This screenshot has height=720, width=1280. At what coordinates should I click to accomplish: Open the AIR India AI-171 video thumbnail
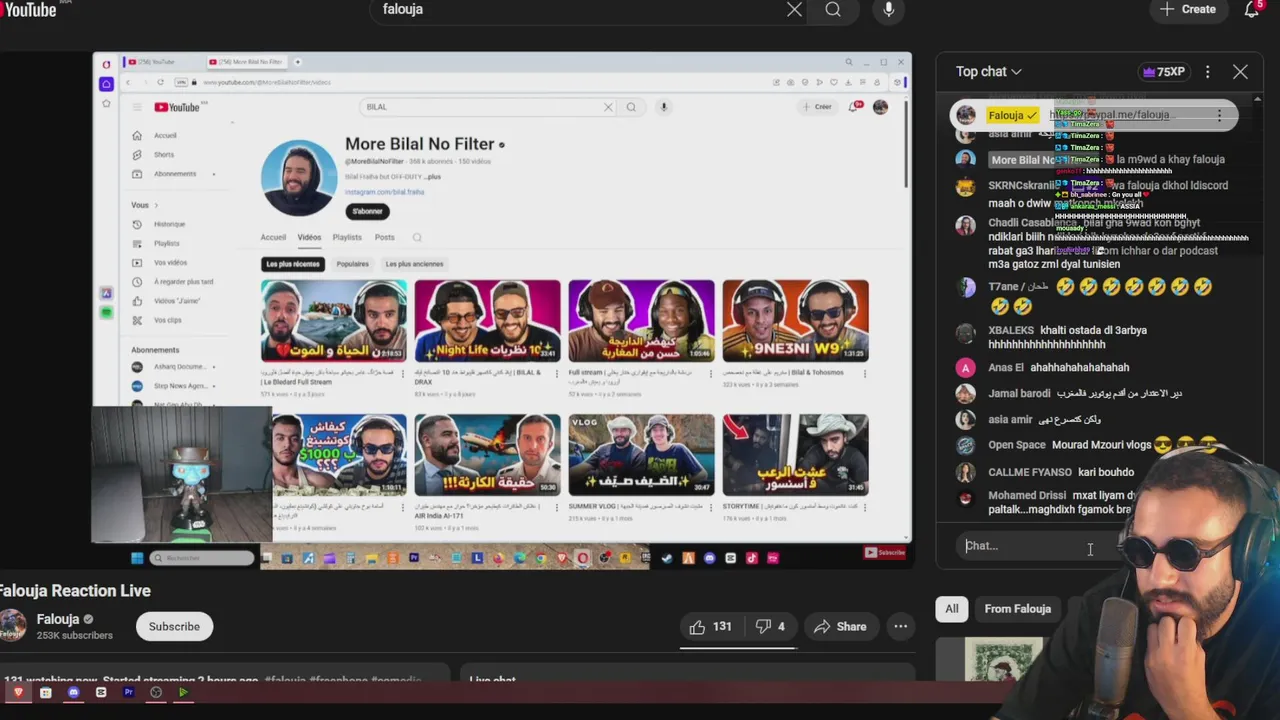click(x=488, y=455)
